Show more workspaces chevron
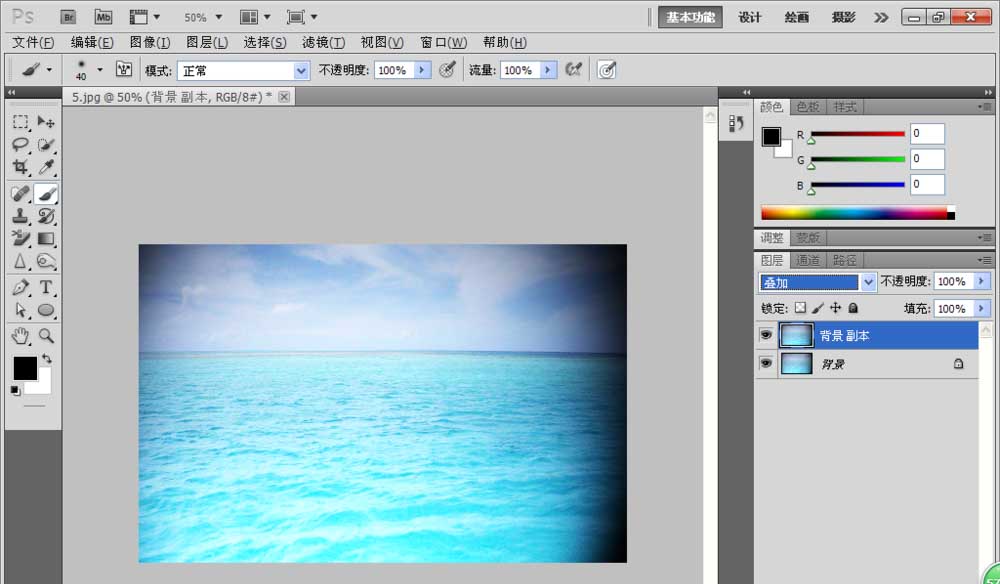The height and width of the screenshot is (584, 1000). 881,17
